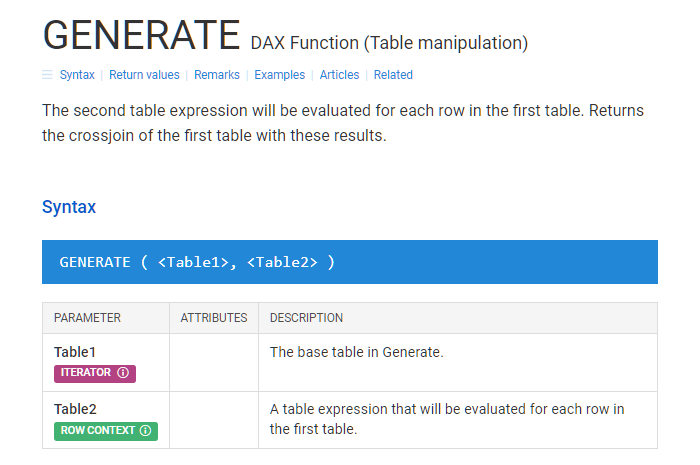Click the ROW CONTEXT badge under Table2
Viewport: 700px width, 465px height.
(106, 431)
